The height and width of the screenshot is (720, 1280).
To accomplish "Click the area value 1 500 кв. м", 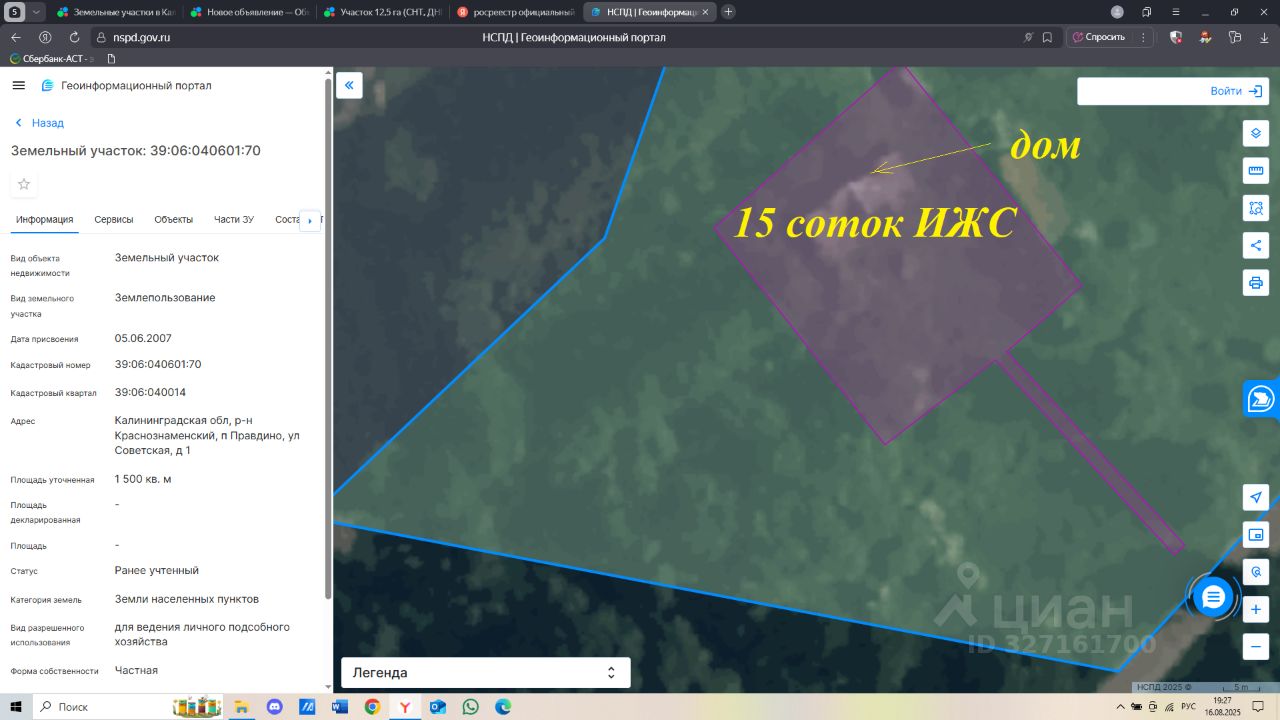I will [x=143, y=479].
